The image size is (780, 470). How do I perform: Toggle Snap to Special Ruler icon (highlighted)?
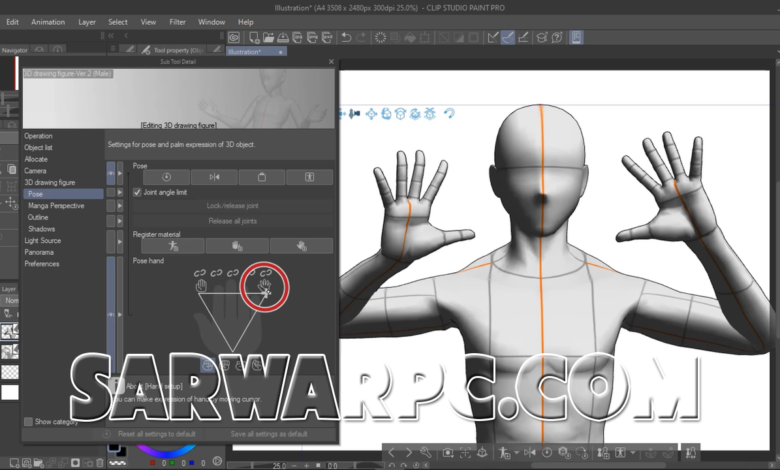[x=508, y=37]
